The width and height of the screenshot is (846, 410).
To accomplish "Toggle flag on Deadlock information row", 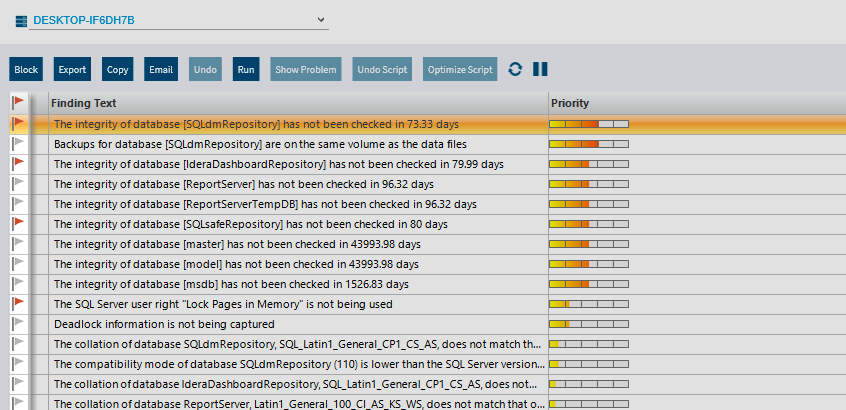I will (x=19, y=324).
